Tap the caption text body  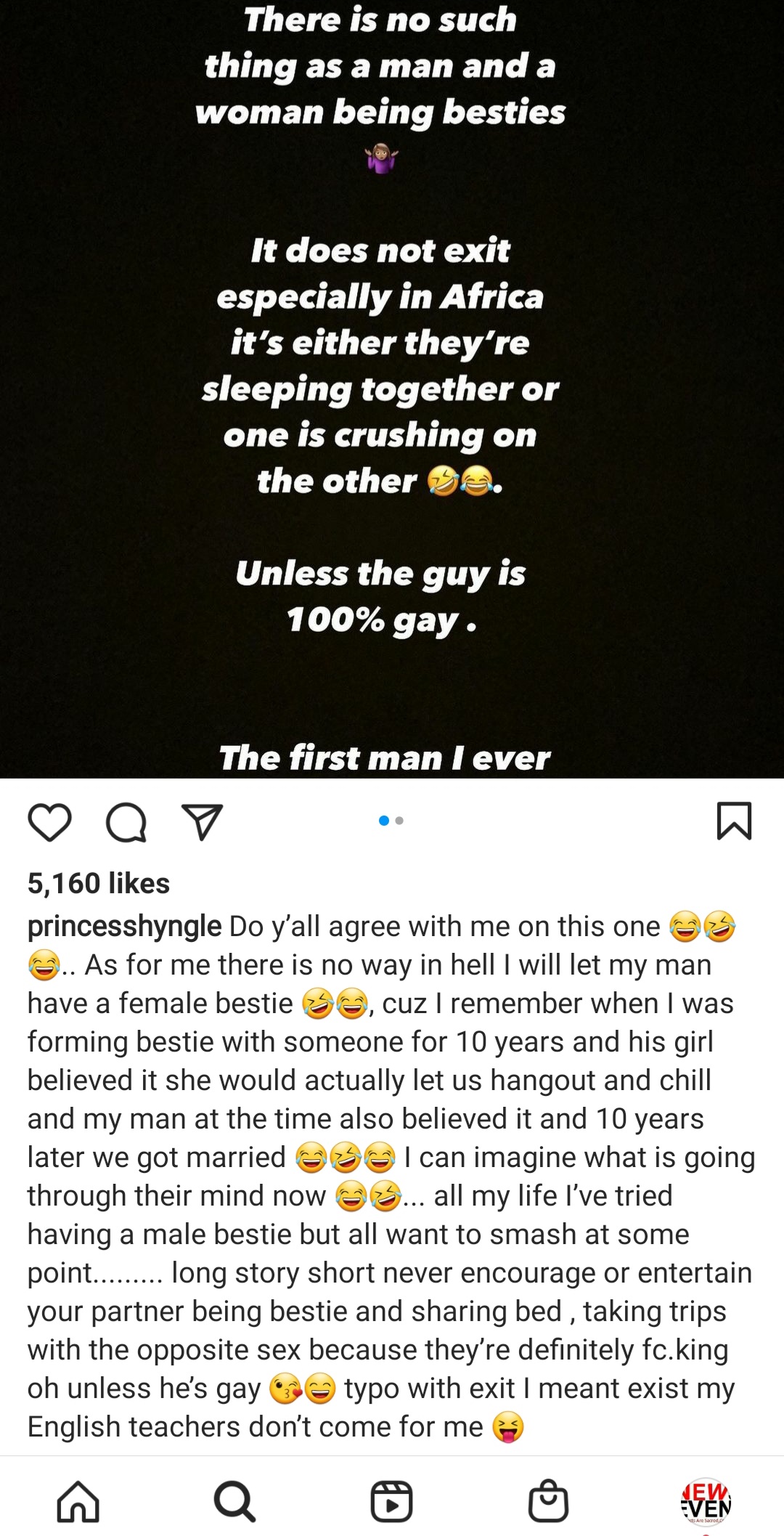coord(392,1177)
